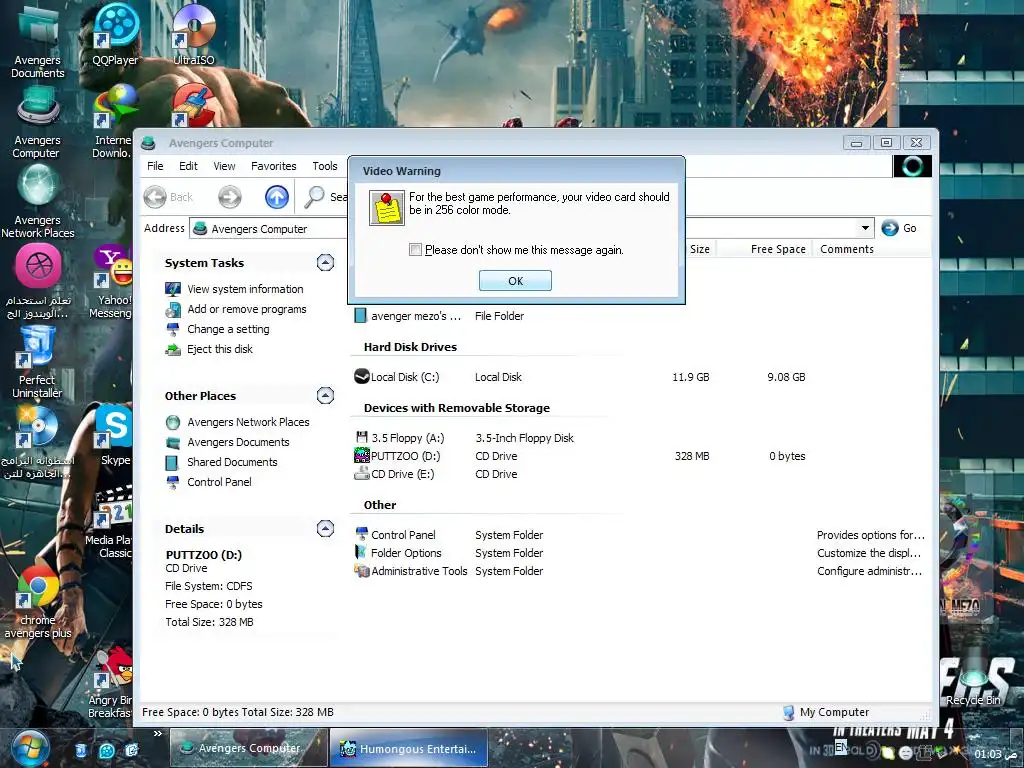The width and height of the screenshot is (1024, 768).
Task: Open the Avengers Network Places desktop icon
Action: [37, 201]
